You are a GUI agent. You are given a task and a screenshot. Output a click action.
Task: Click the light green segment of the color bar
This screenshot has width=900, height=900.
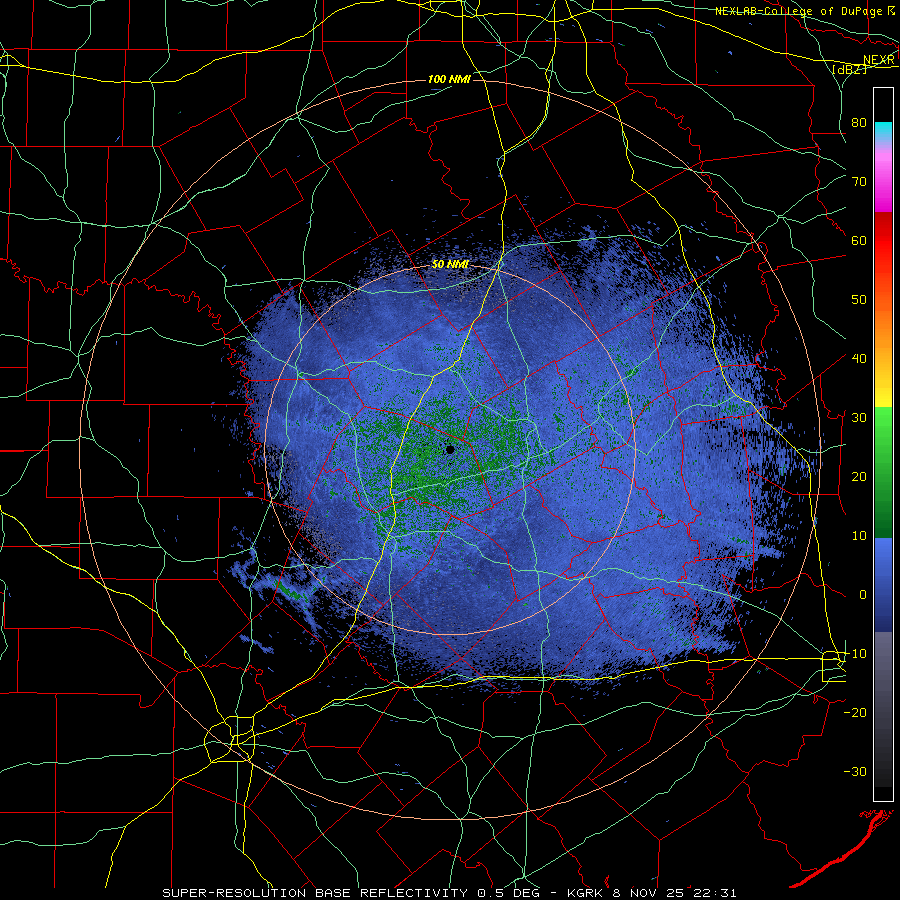coord(883,430)
